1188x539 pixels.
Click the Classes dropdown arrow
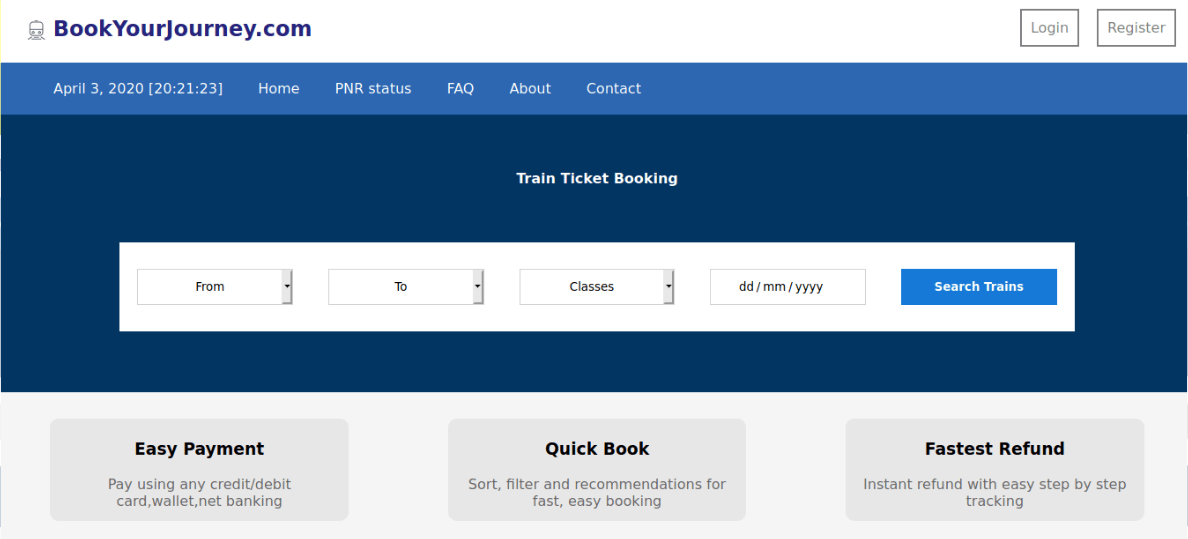pos(669,287)
